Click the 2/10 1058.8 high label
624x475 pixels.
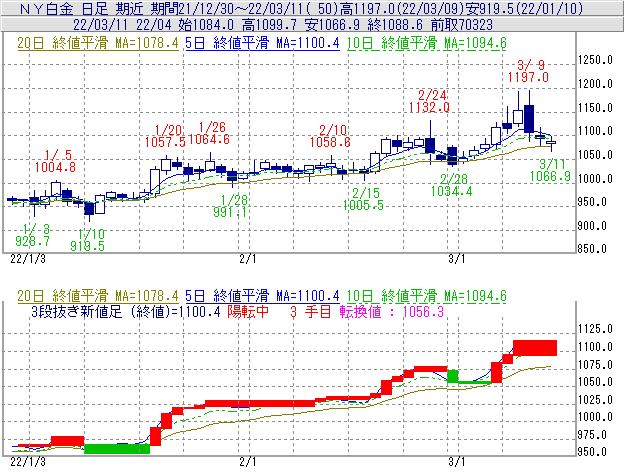pos(330,136)
